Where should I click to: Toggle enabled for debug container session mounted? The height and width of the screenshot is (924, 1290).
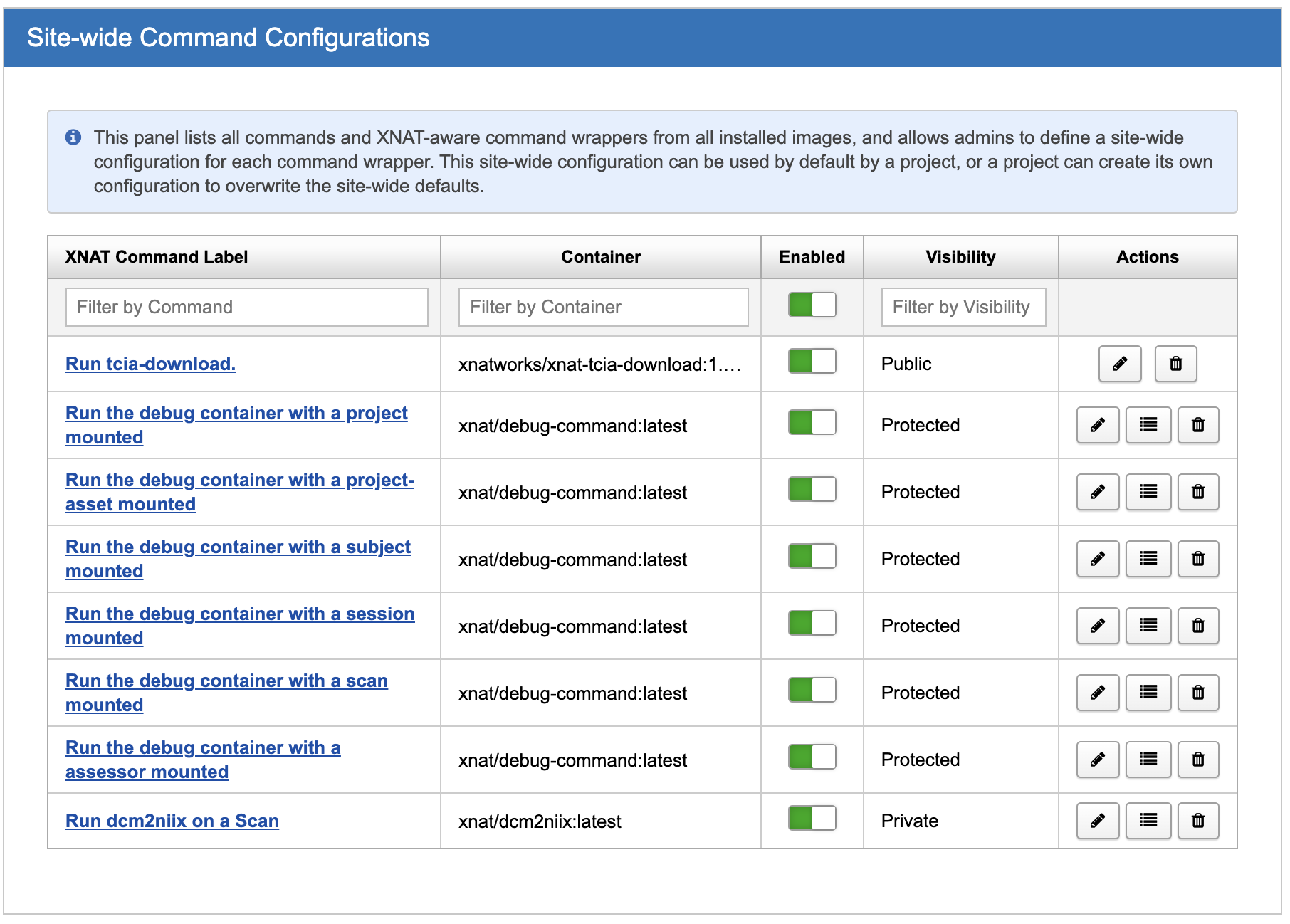(x=812, y=623)
